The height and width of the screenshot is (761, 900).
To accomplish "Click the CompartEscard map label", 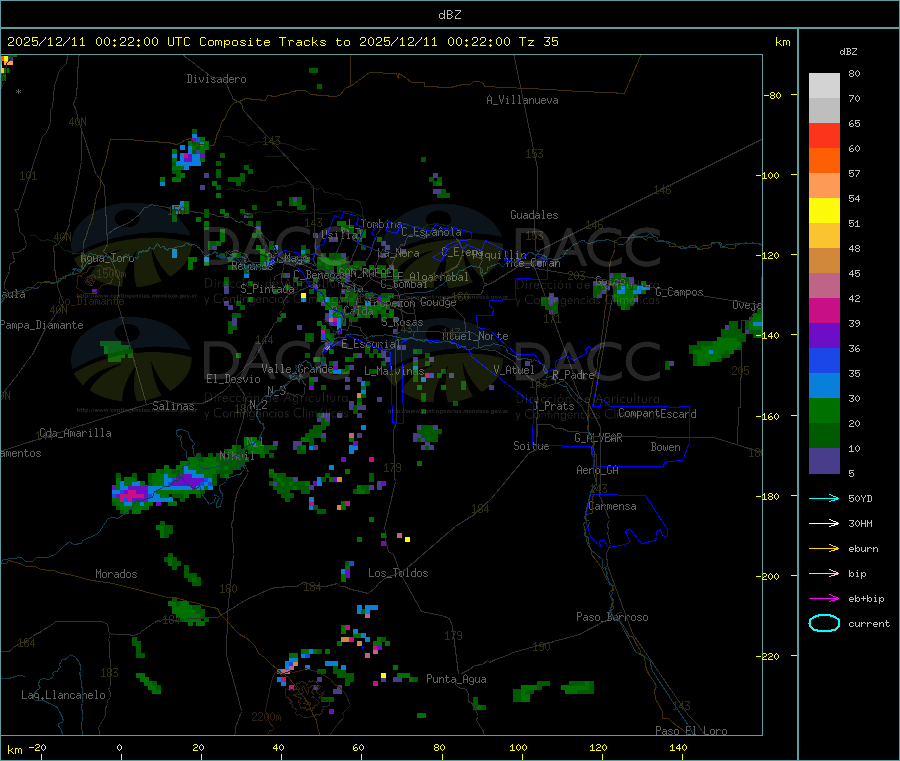I will pos(657,414).
